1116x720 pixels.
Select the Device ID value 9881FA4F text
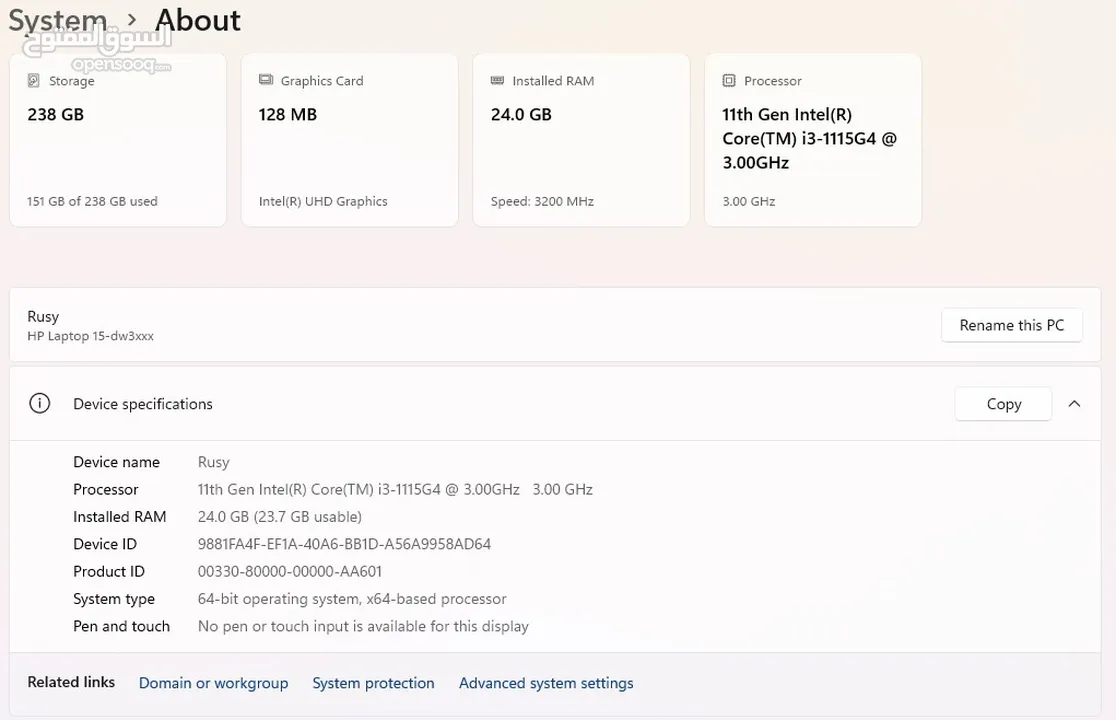click(x=344, y=544)
